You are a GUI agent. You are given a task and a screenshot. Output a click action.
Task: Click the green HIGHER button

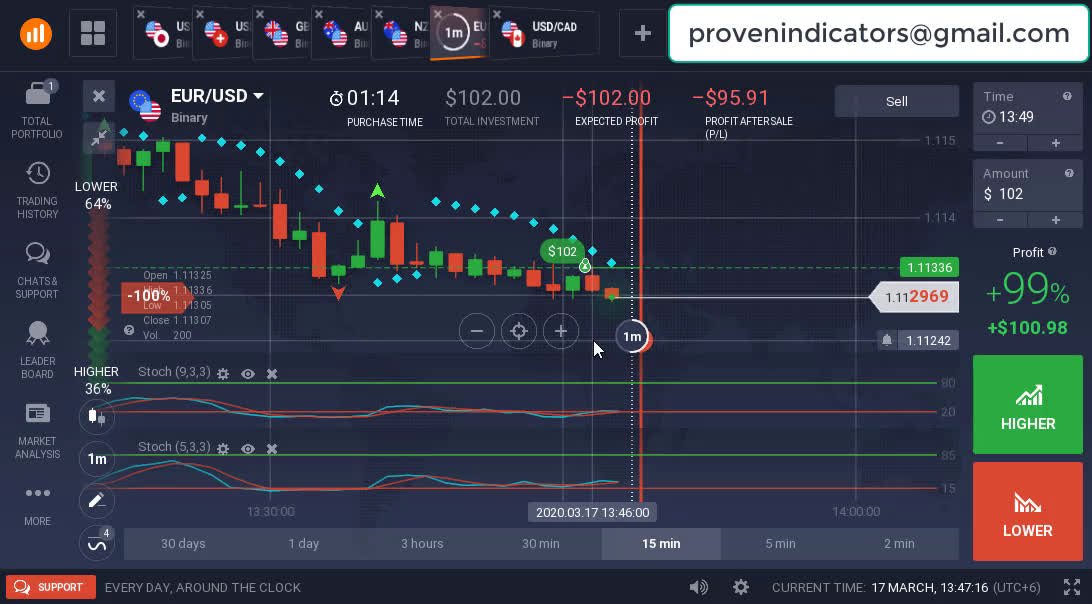[1027, 405]
